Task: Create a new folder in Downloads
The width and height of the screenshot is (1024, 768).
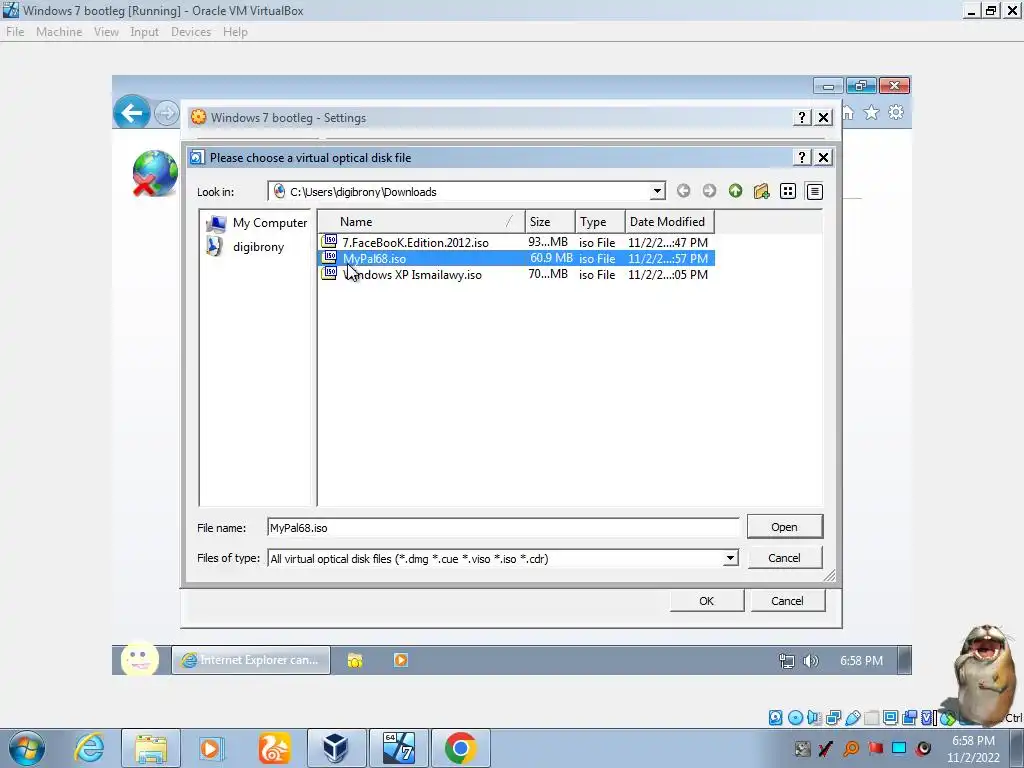Action: pyautogui.click(x=761, y=191)
